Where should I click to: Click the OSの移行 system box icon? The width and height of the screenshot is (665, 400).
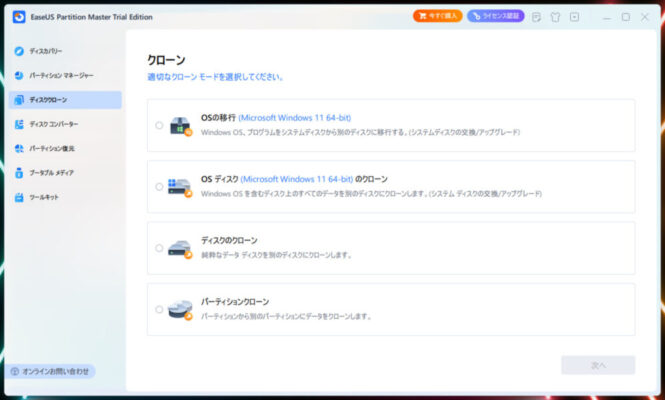181,126
